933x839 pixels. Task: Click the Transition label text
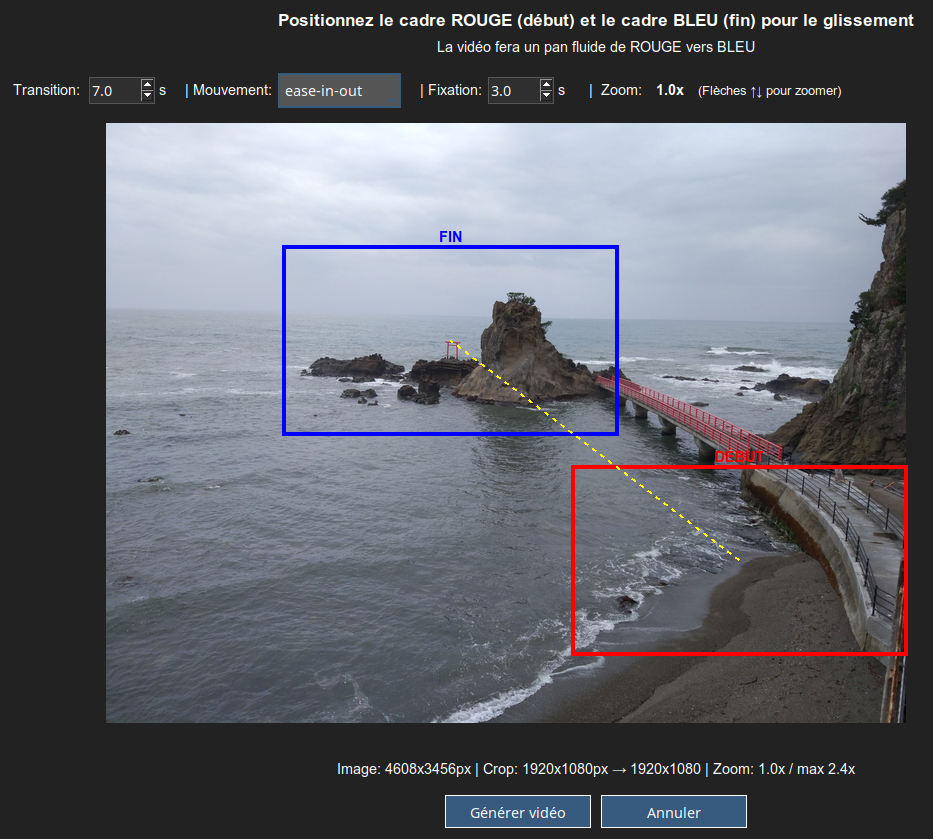pos(46,90)
